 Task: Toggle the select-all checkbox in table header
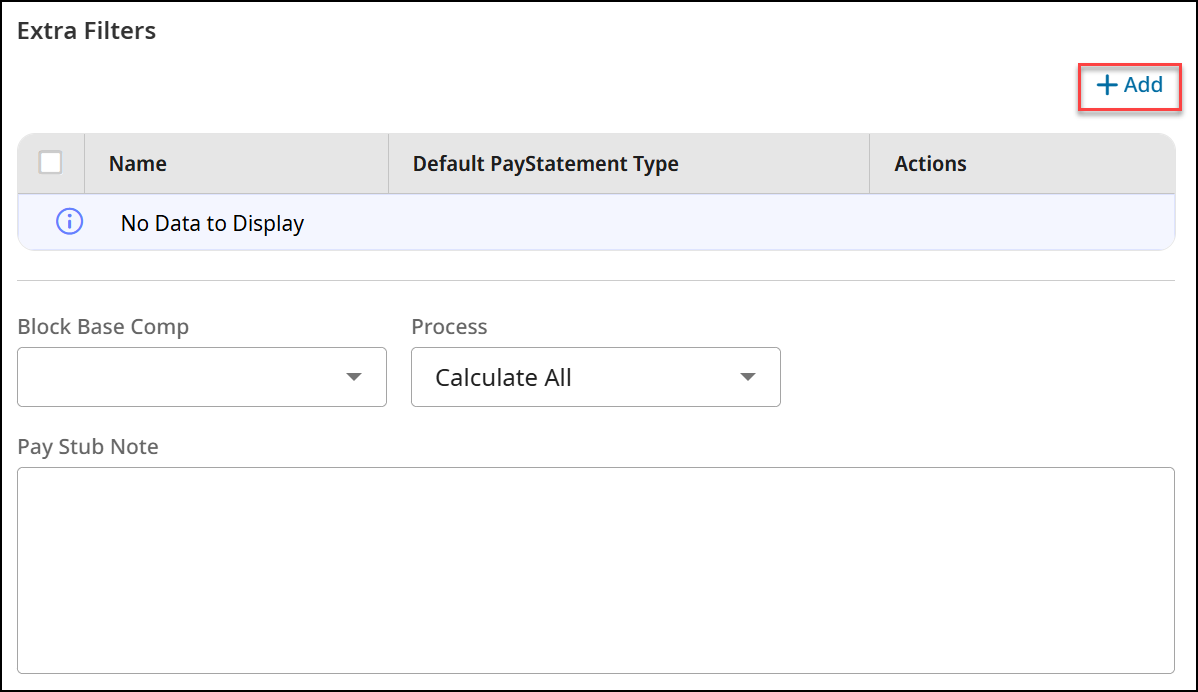50,162
